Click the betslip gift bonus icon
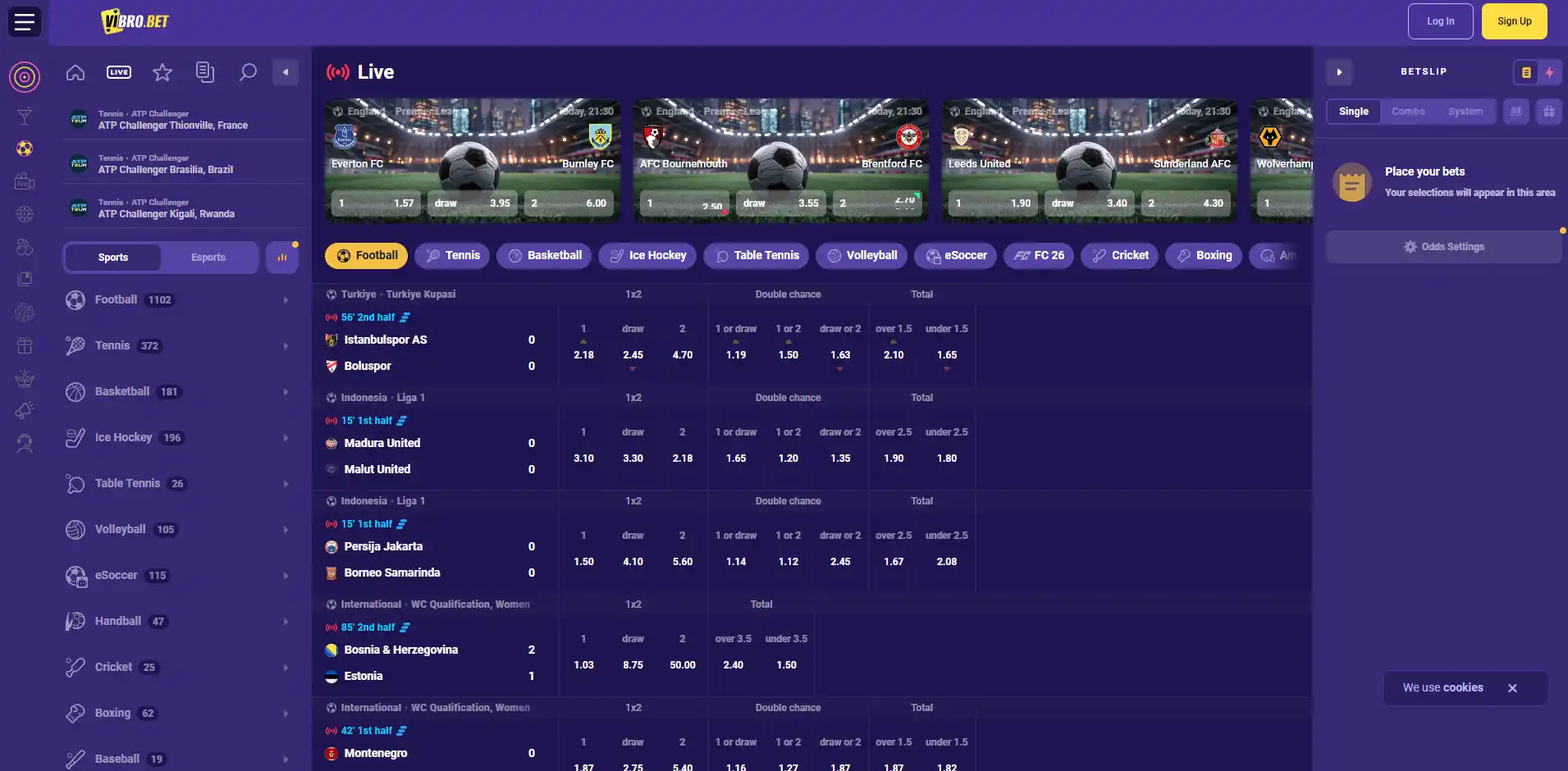The height and width of the screenshot is (771, 1568). pos(1549,112)
